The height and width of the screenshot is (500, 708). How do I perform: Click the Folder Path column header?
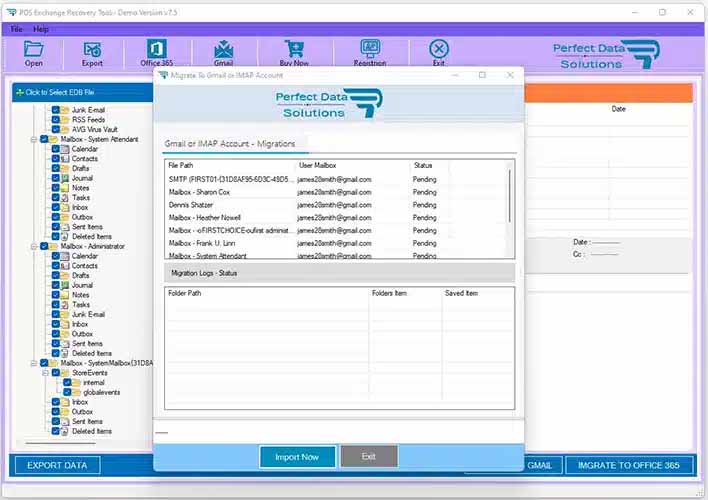(267, 294)
